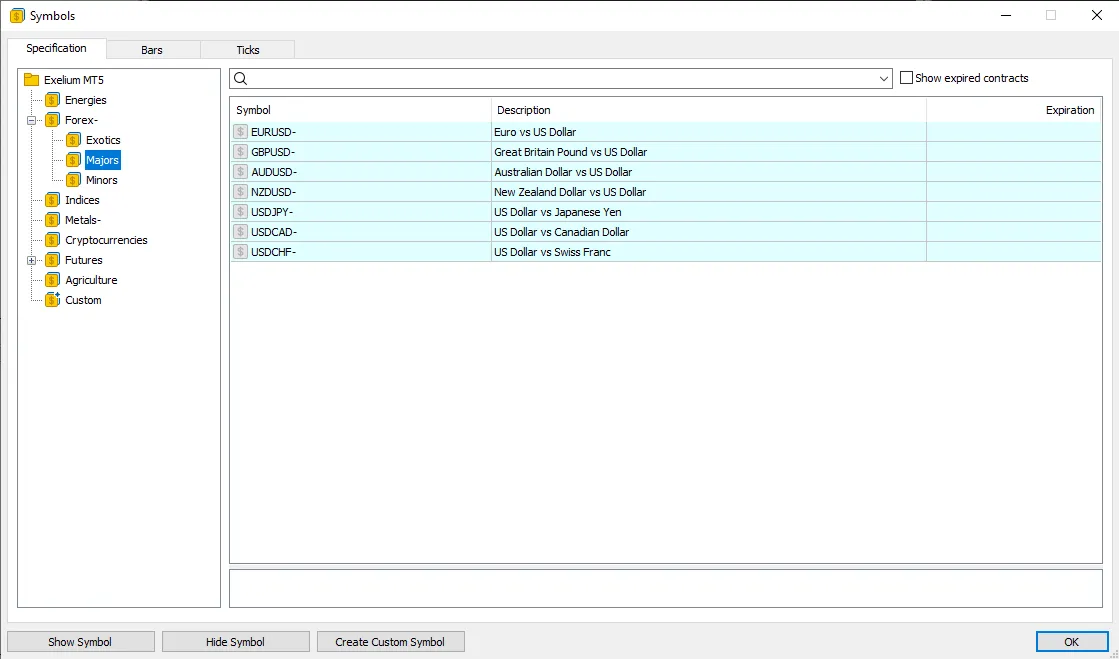Click the Energies folder icon in tree
This screenshot has height=659, width=1119.
coord(53,100)
